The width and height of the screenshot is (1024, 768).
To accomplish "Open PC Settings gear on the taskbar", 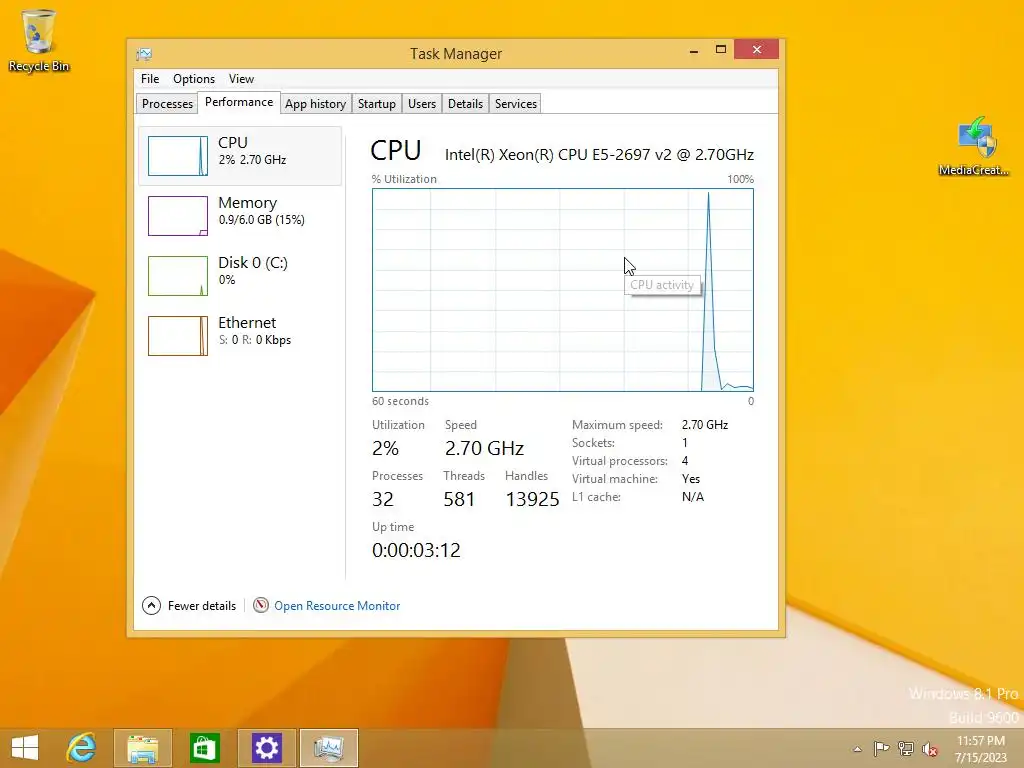I will click(x=266, y=748).
